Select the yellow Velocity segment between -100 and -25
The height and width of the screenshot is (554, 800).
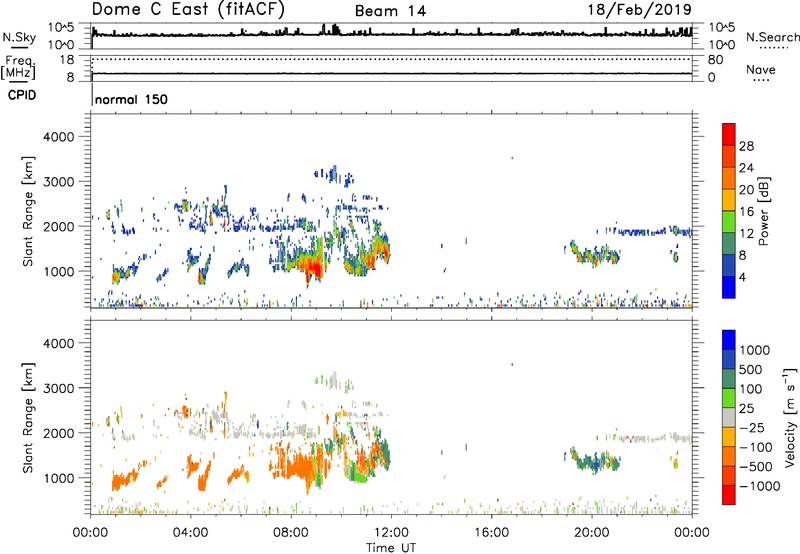(729, 436)
